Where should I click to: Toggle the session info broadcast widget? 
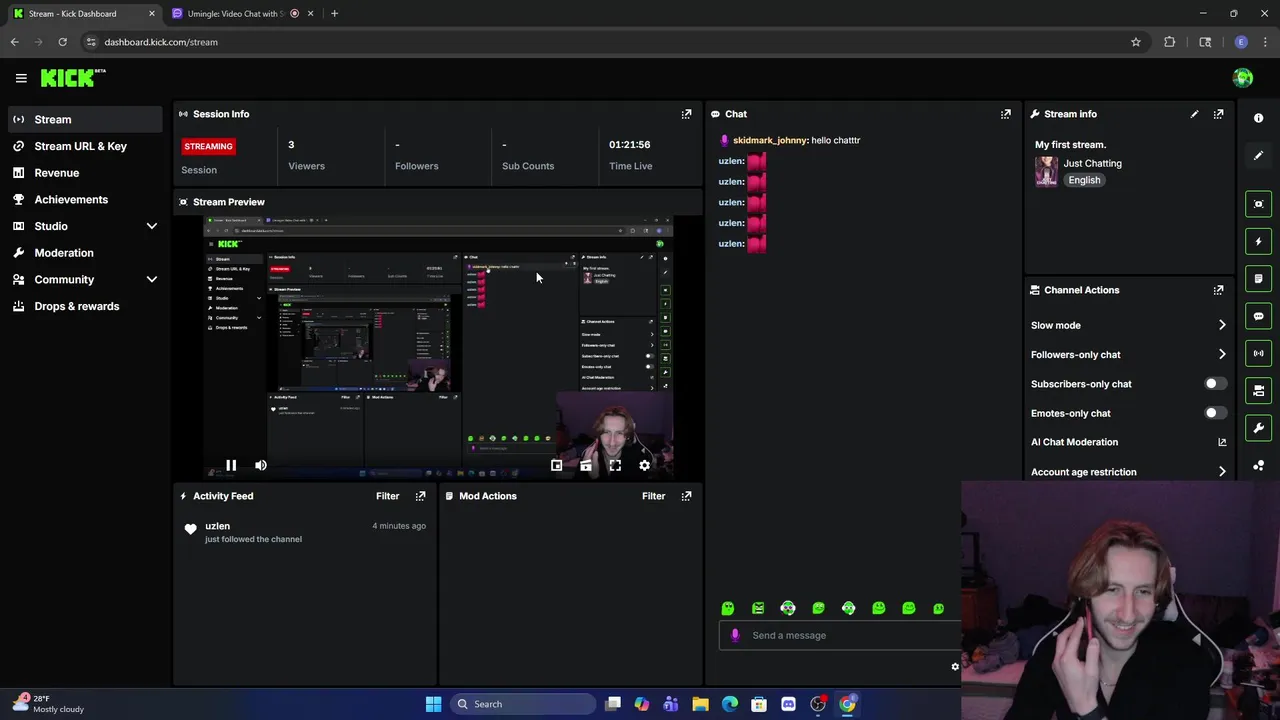coord(1259,353)
